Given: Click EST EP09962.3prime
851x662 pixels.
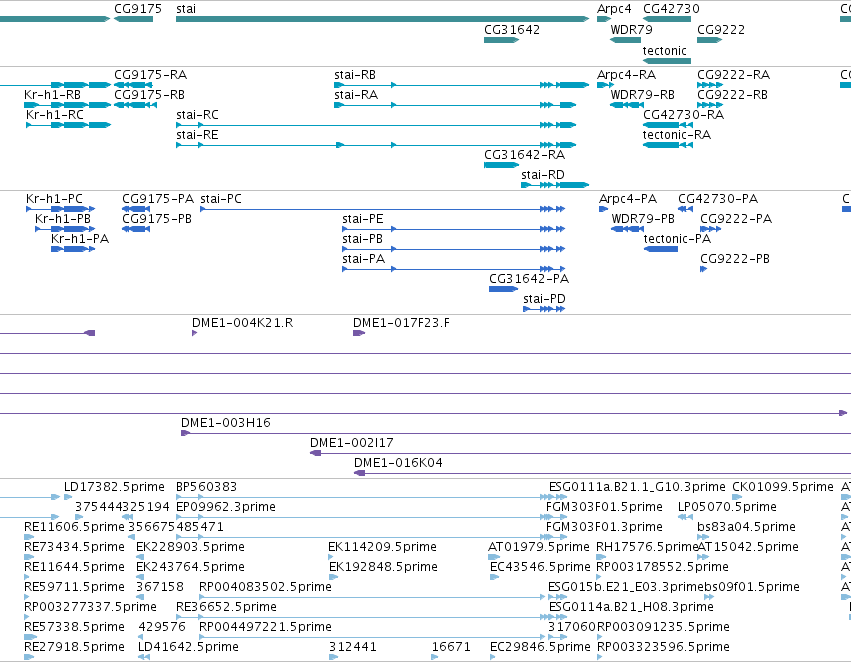Looking at the screenshot, I should (226, 507).
